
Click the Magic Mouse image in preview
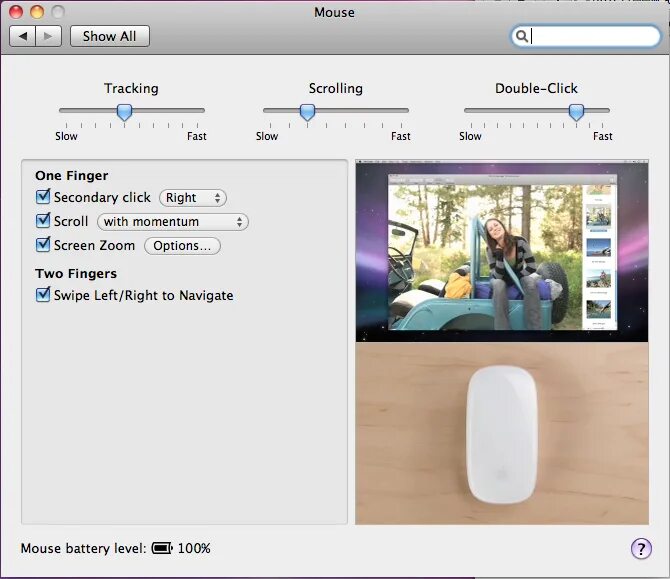(x=502, y=435)
